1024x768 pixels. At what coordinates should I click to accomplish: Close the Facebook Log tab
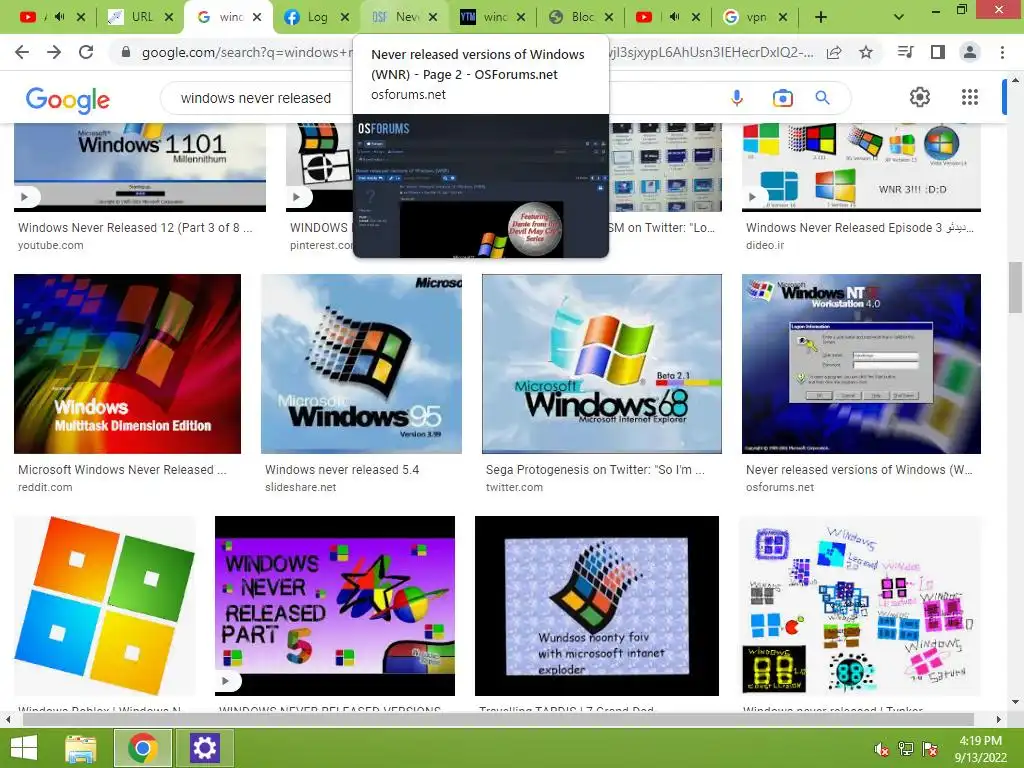click(345, 17)
